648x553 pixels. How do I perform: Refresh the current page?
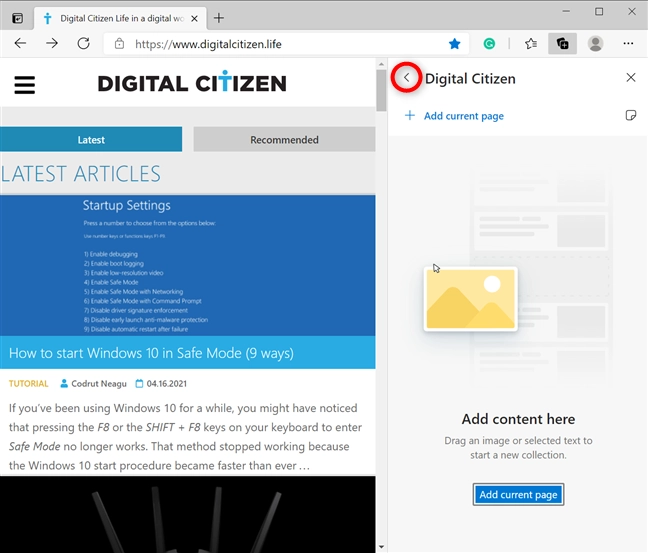coord(83,43)
